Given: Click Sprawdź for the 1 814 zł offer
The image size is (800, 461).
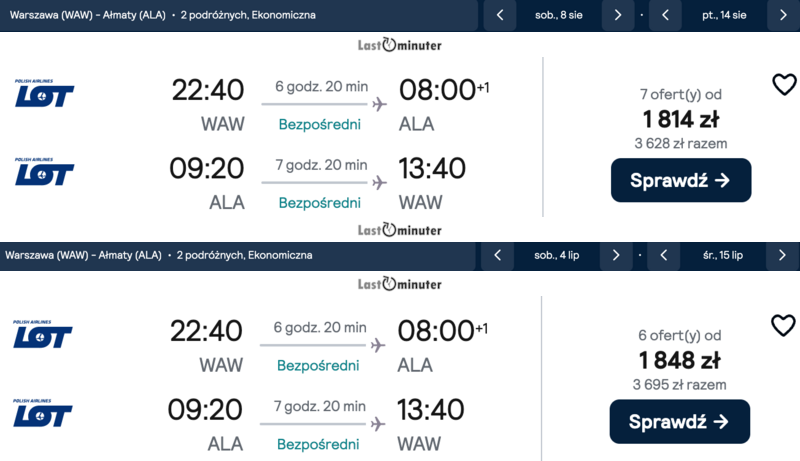Looking at the screenshot, I should (680, 180).
